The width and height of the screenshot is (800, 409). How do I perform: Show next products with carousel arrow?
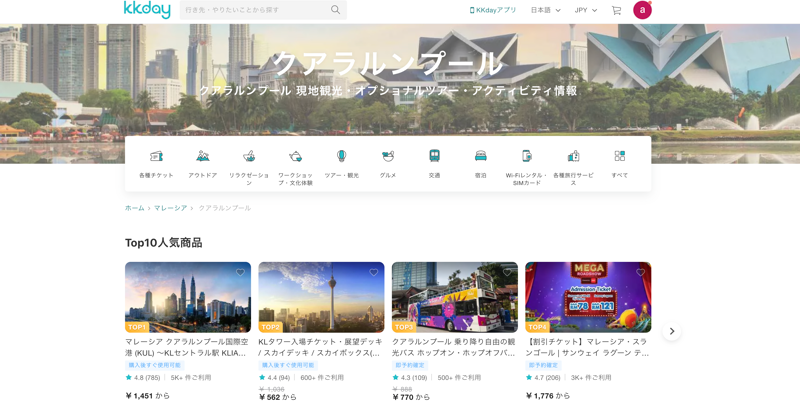pyautogui.click(x=672, y=331)
